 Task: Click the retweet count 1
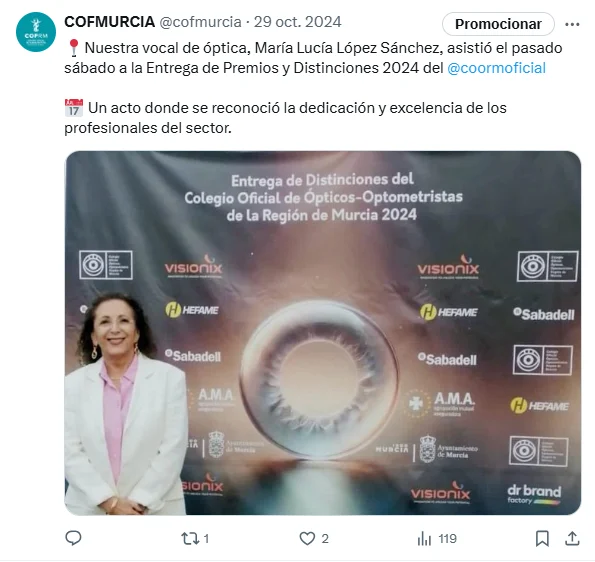click(x=206, y=538)
